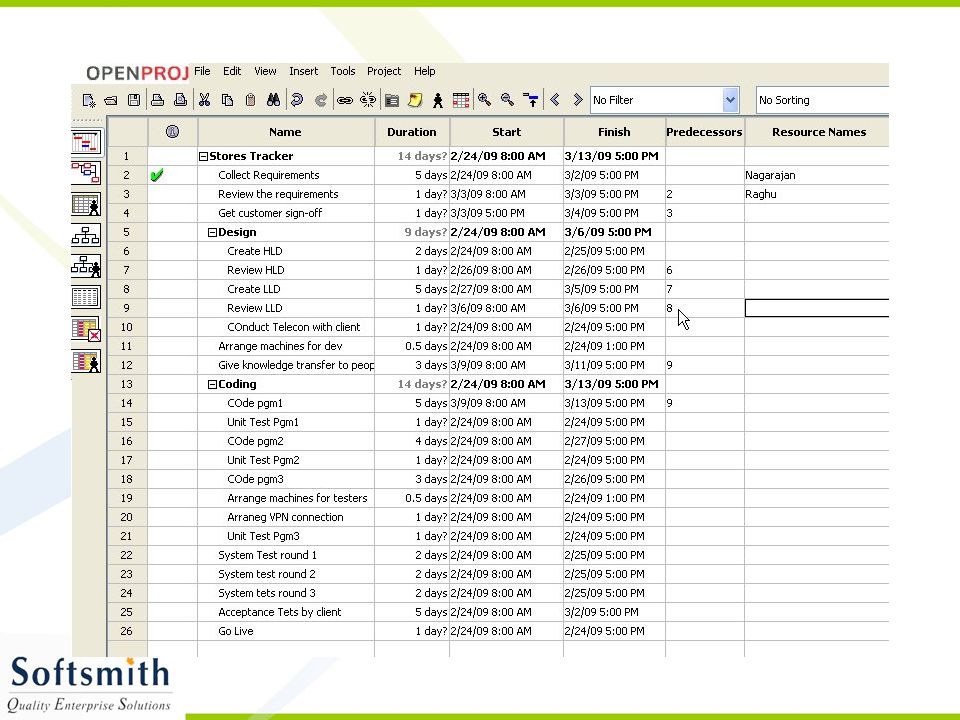Collapse the Coding task group
The width and height of the screenshot is (960, 720).
[212, 384]
